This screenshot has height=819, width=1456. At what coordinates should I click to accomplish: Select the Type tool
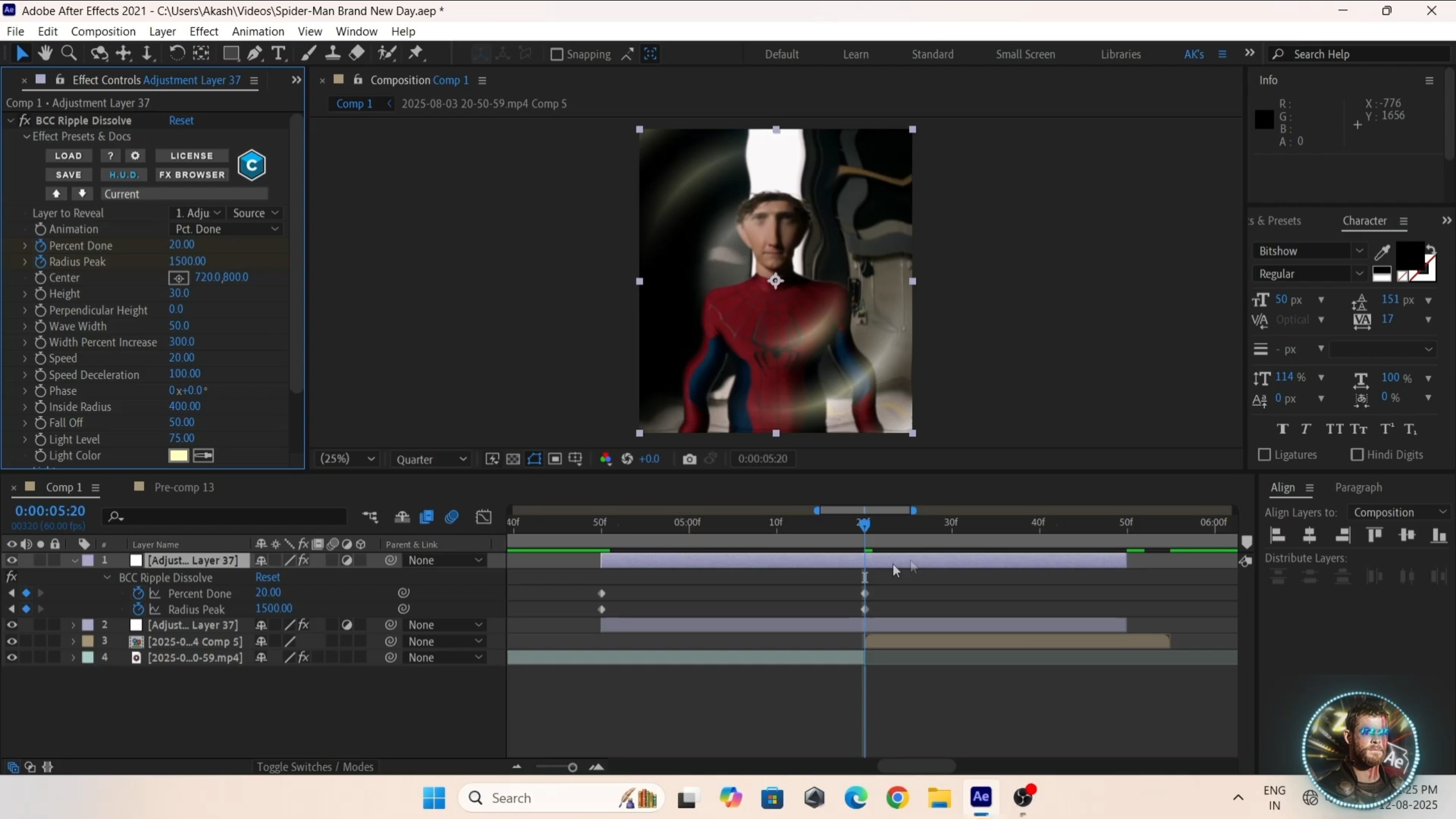coord(278,54)
